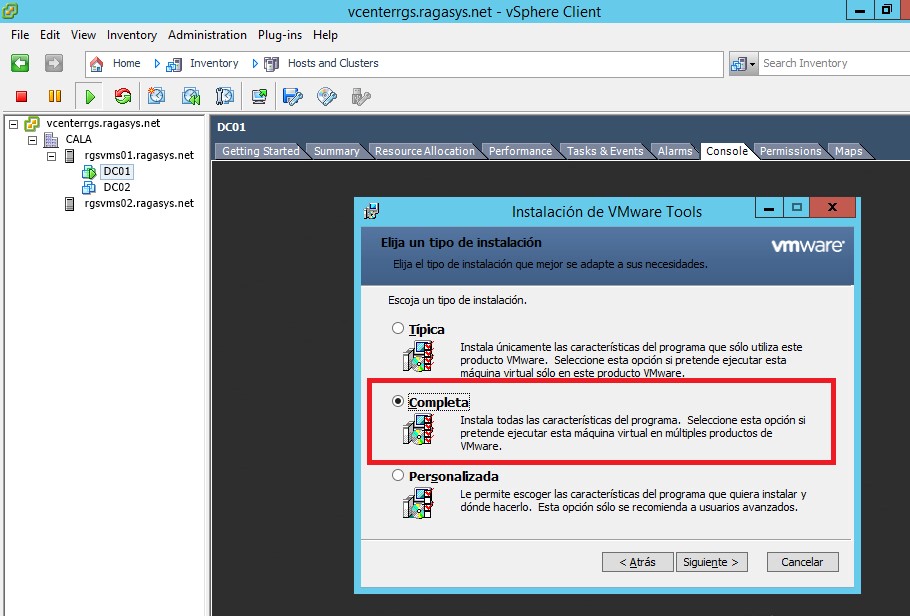Click green back navigation arrow
This screenshot has width=910, height=616.
tap(19, 62)
